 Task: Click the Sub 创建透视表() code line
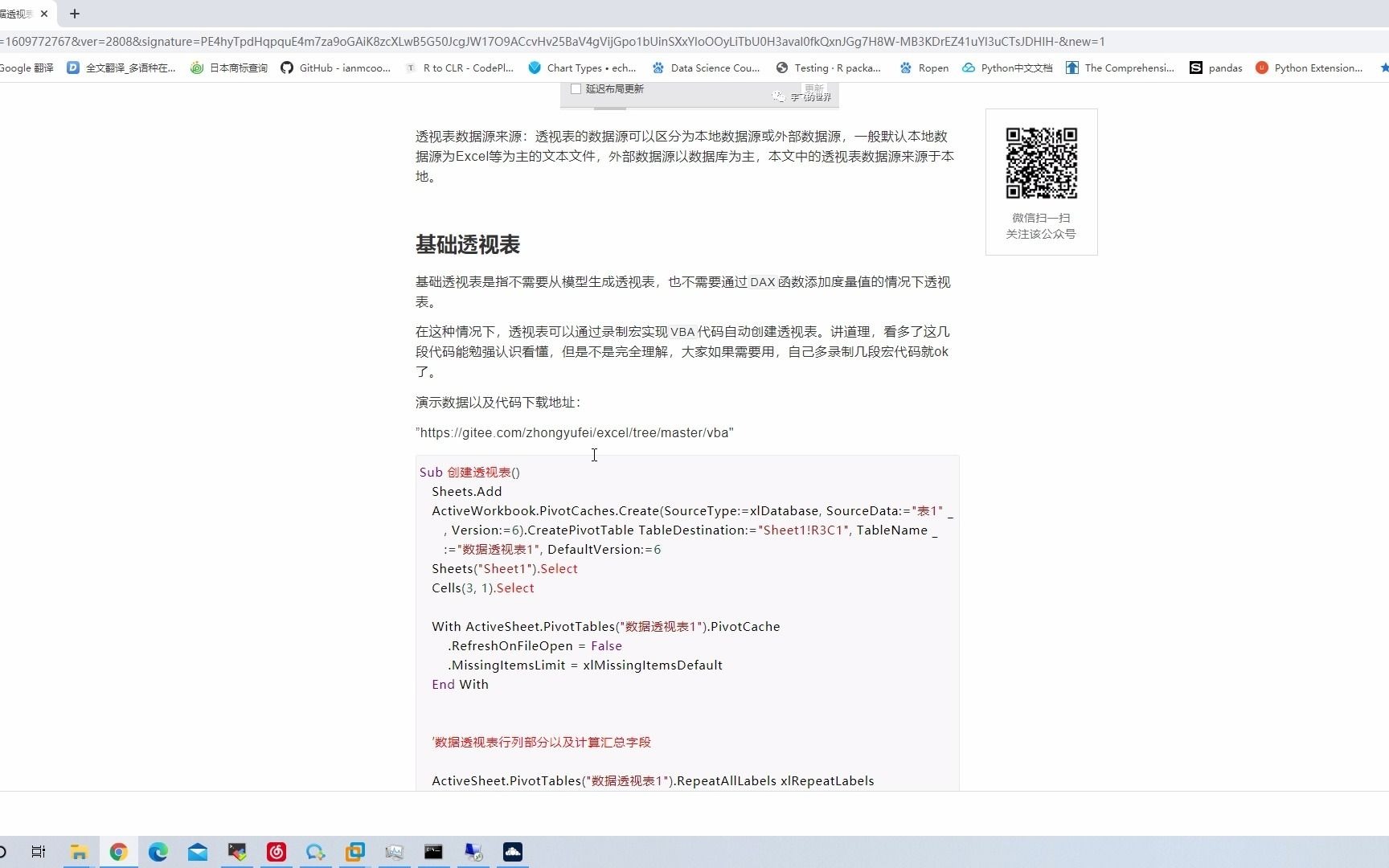(469, 473)
